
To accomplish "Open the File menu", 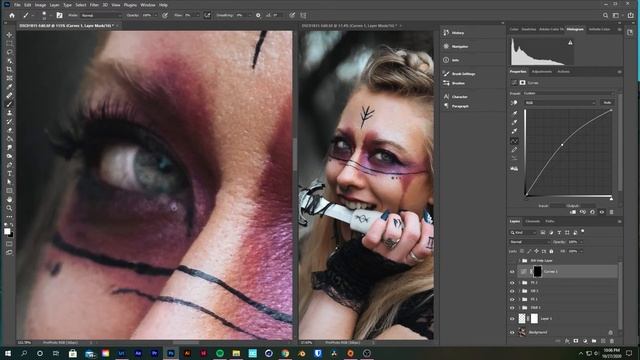I will pyautogui.click(x=17, y=5).
